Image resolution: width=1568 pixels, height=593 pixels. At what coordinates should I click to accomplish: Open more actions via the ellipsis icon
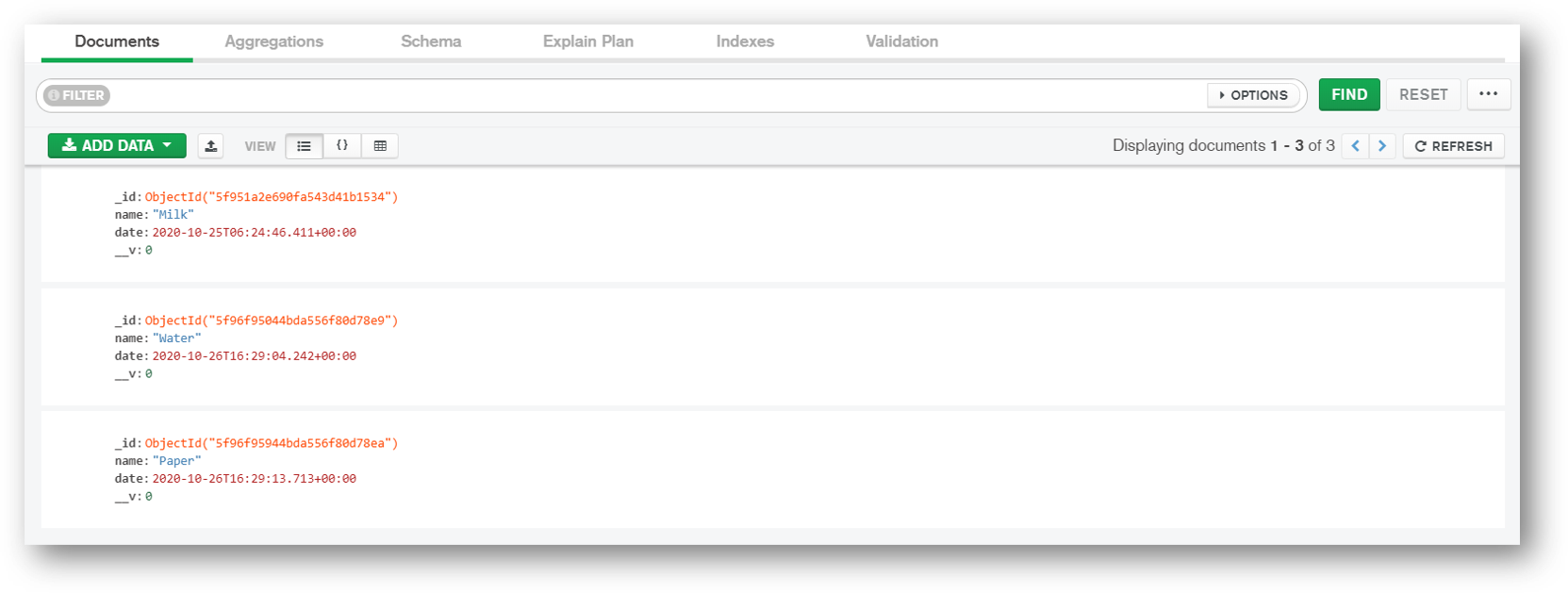1488,94
